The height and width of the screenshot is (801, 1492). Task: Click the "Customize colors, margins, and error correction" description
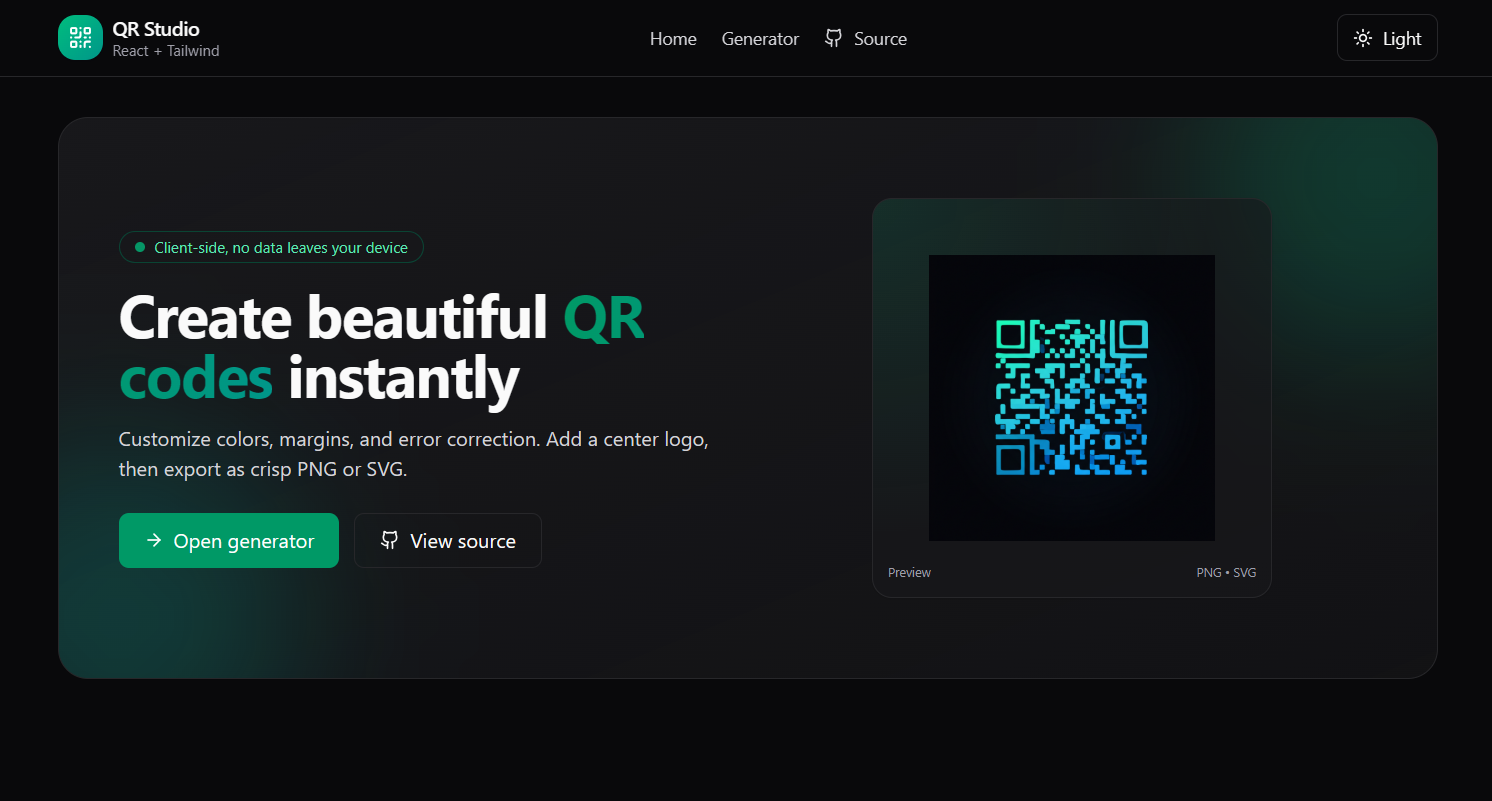coord(414,454)
